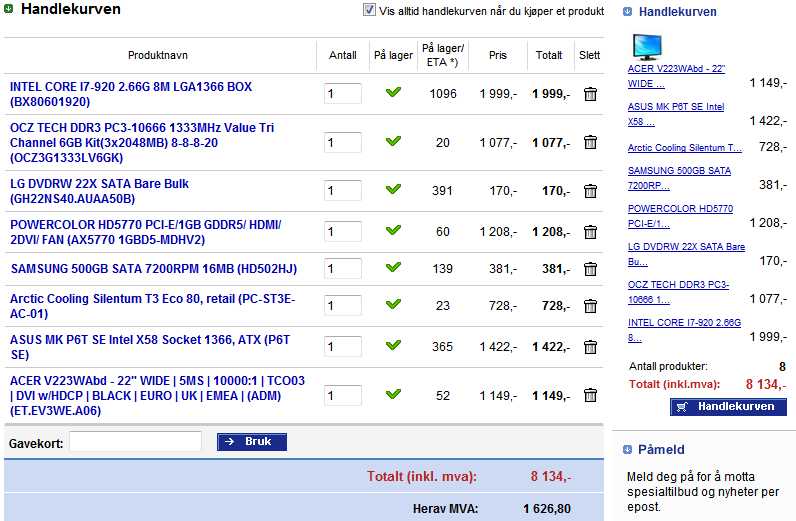Click stock count 1096 for INTEL CORE
The image size is (796, 521).
coord(443,94)
